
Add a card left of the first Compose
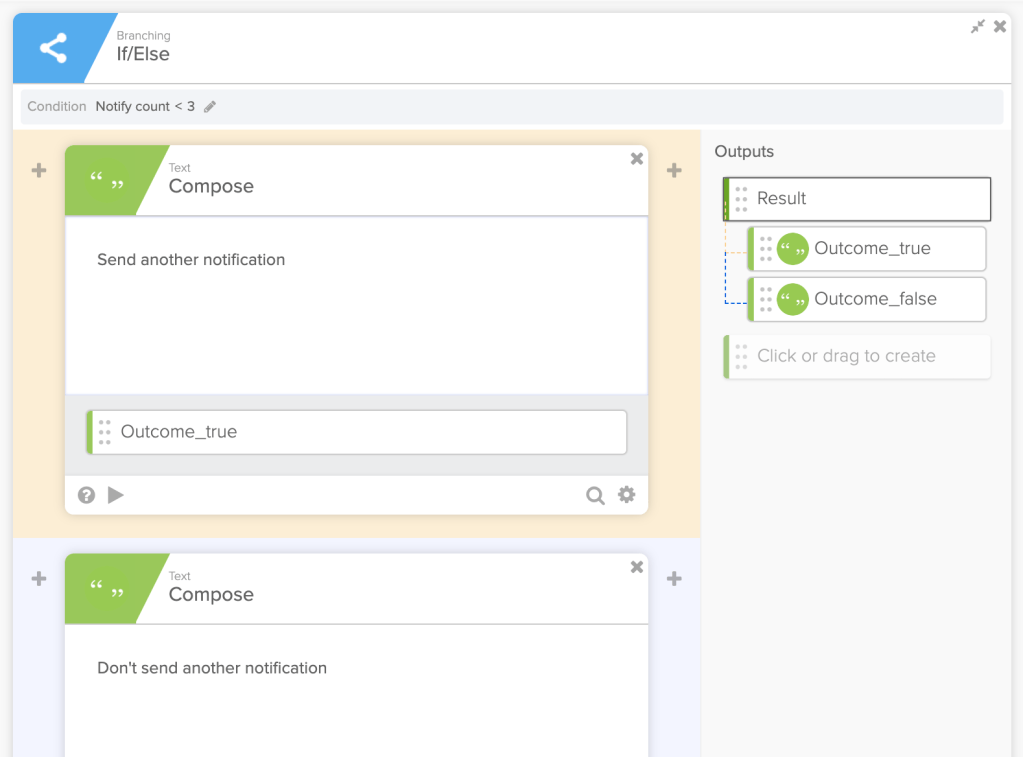(x=39, y=171)
